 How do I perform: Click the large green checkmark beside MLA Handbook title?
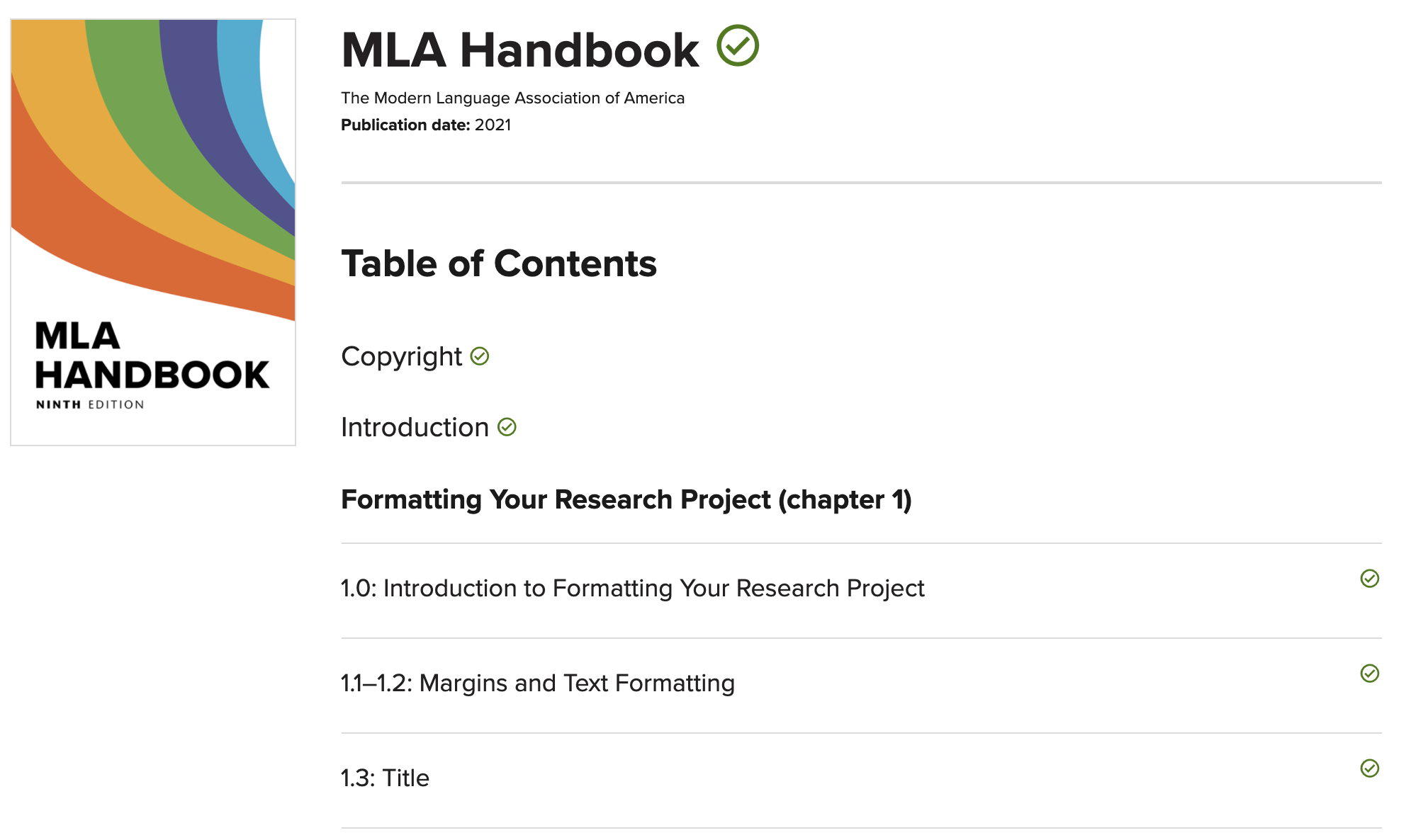(737, 45)
